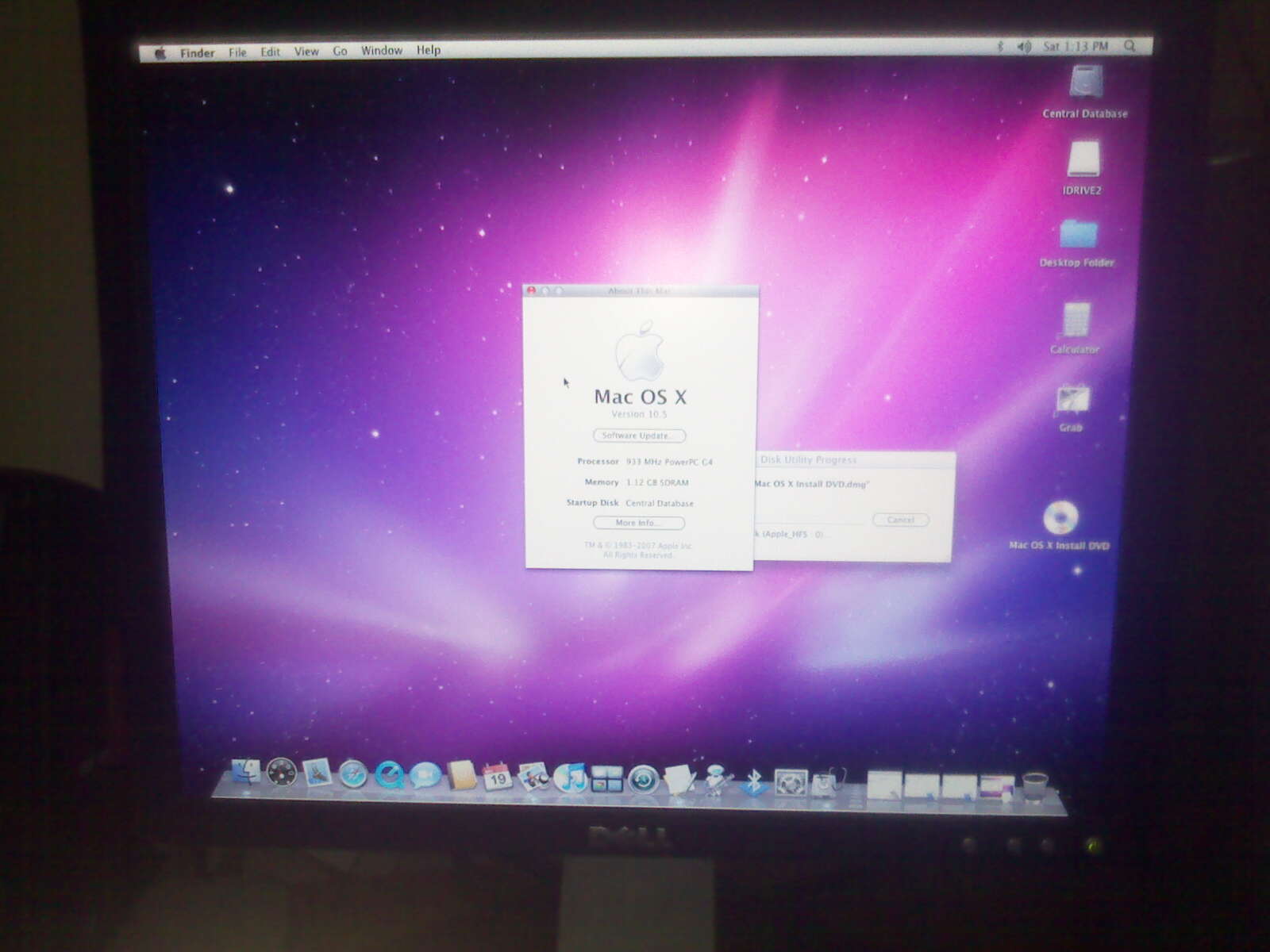
Task: Select the IDRIVE2 disk icon
Action: [1083, 159]
